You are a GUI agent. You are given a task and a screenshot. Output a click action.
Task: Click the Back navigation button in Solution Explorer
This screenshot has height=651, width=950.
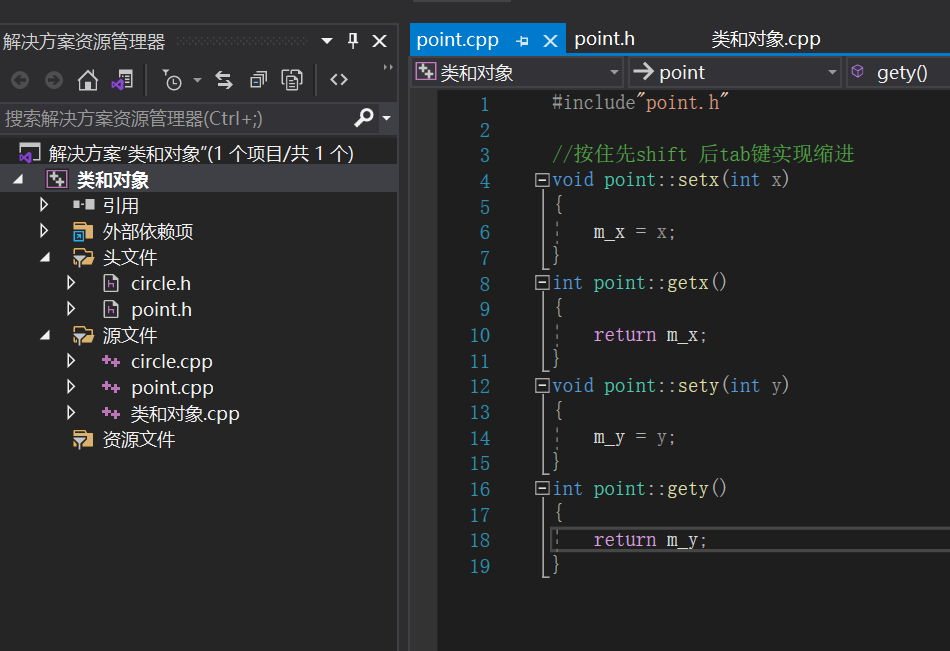[x=21, y=79]
